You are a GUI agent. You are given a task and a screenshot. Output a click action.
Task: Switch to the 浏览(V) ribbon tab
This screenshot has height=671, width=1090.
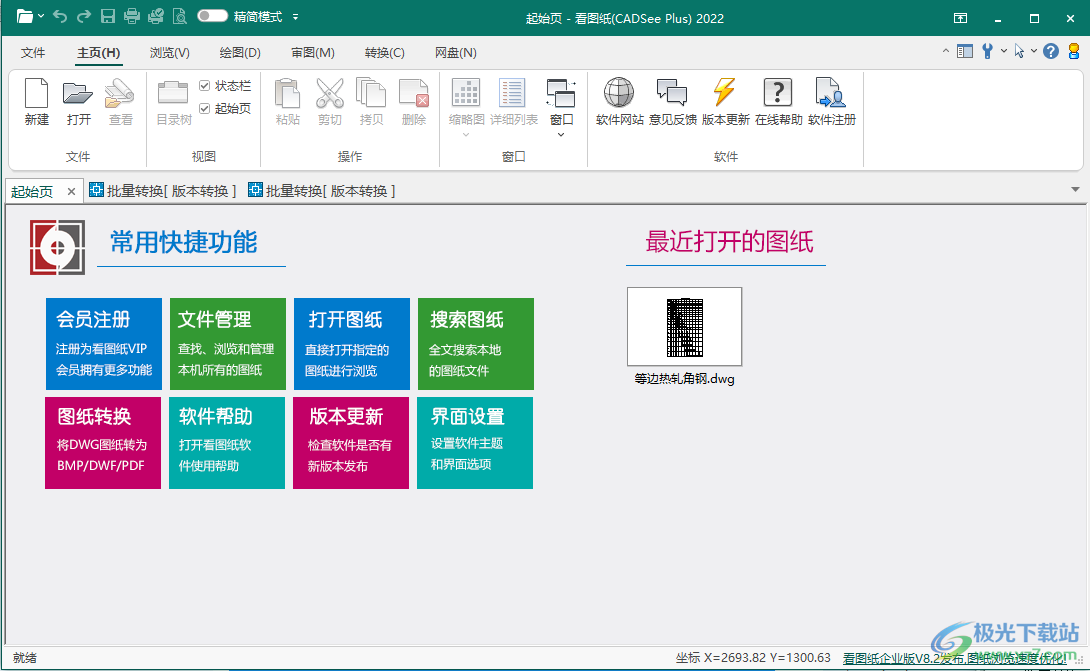pyautogui.click(x=170, y=53)
